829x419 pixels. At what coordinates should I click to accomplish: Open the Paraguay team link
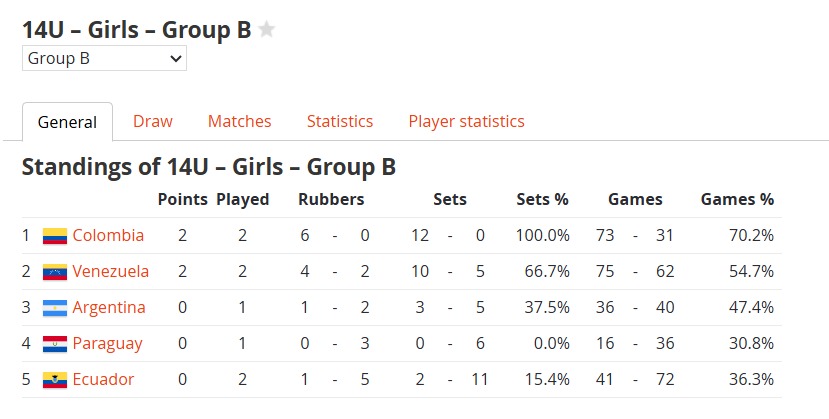[107, 343]
